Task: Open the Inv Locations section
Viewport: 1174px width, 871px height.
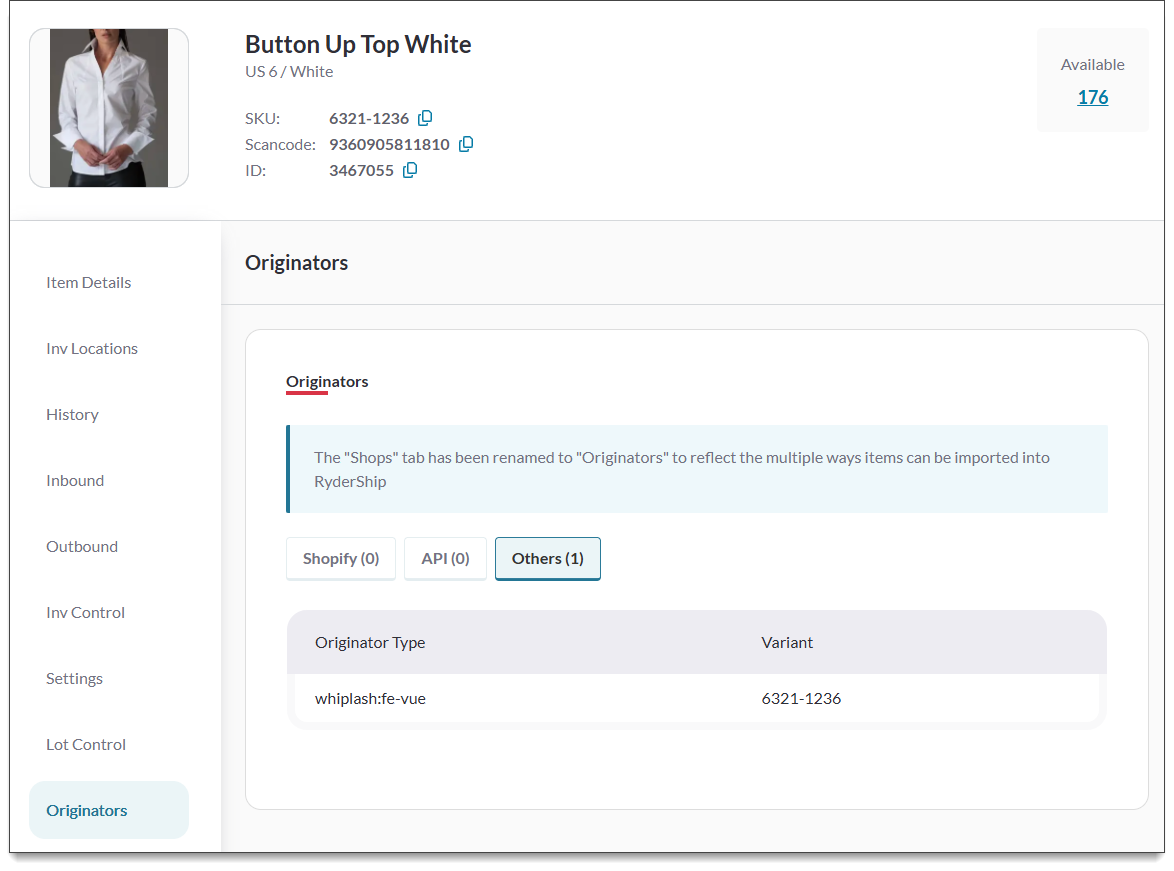Action: 91,348
